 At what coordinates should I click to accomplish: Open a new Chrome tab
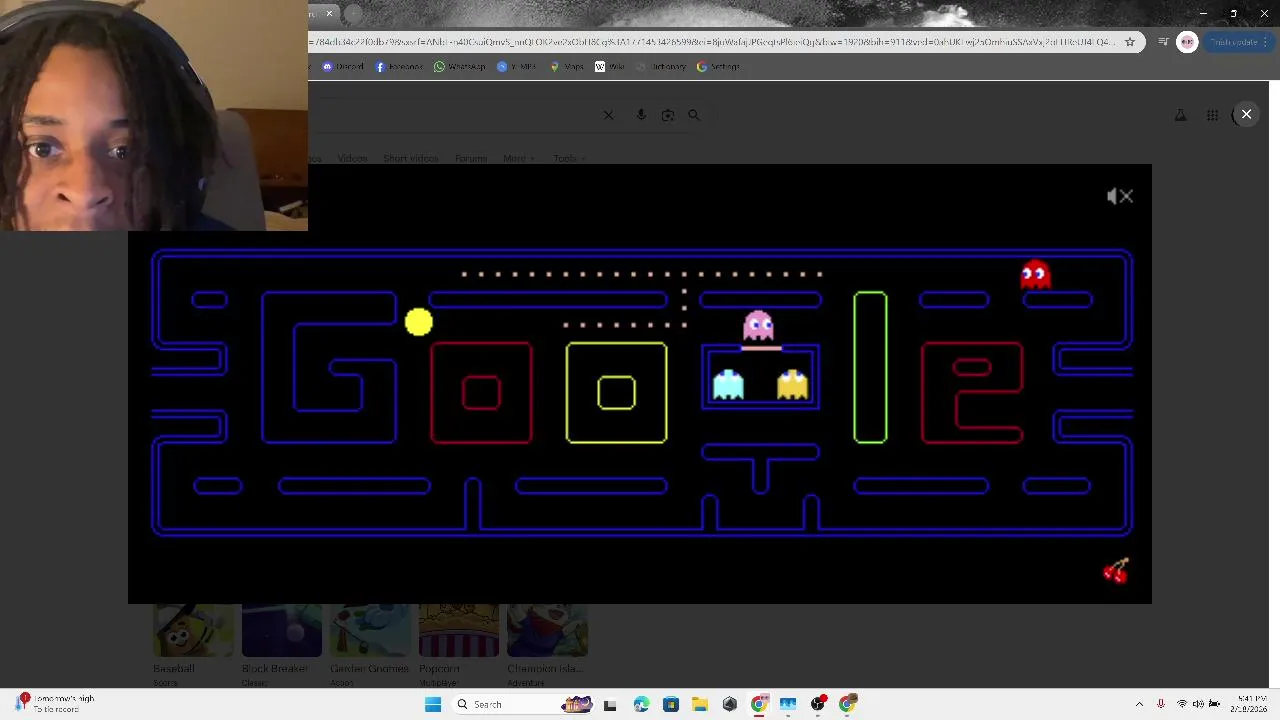tap(353, 14)
